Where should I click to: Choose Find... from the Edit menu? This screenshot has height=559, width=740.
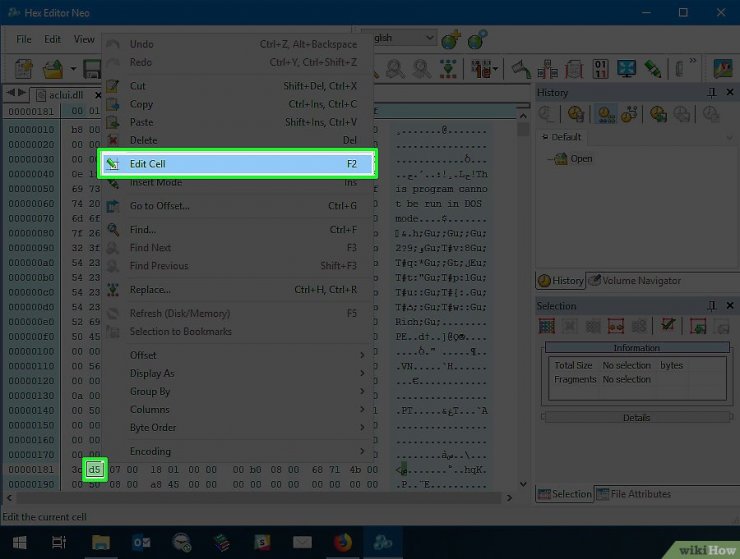point(237,229)
